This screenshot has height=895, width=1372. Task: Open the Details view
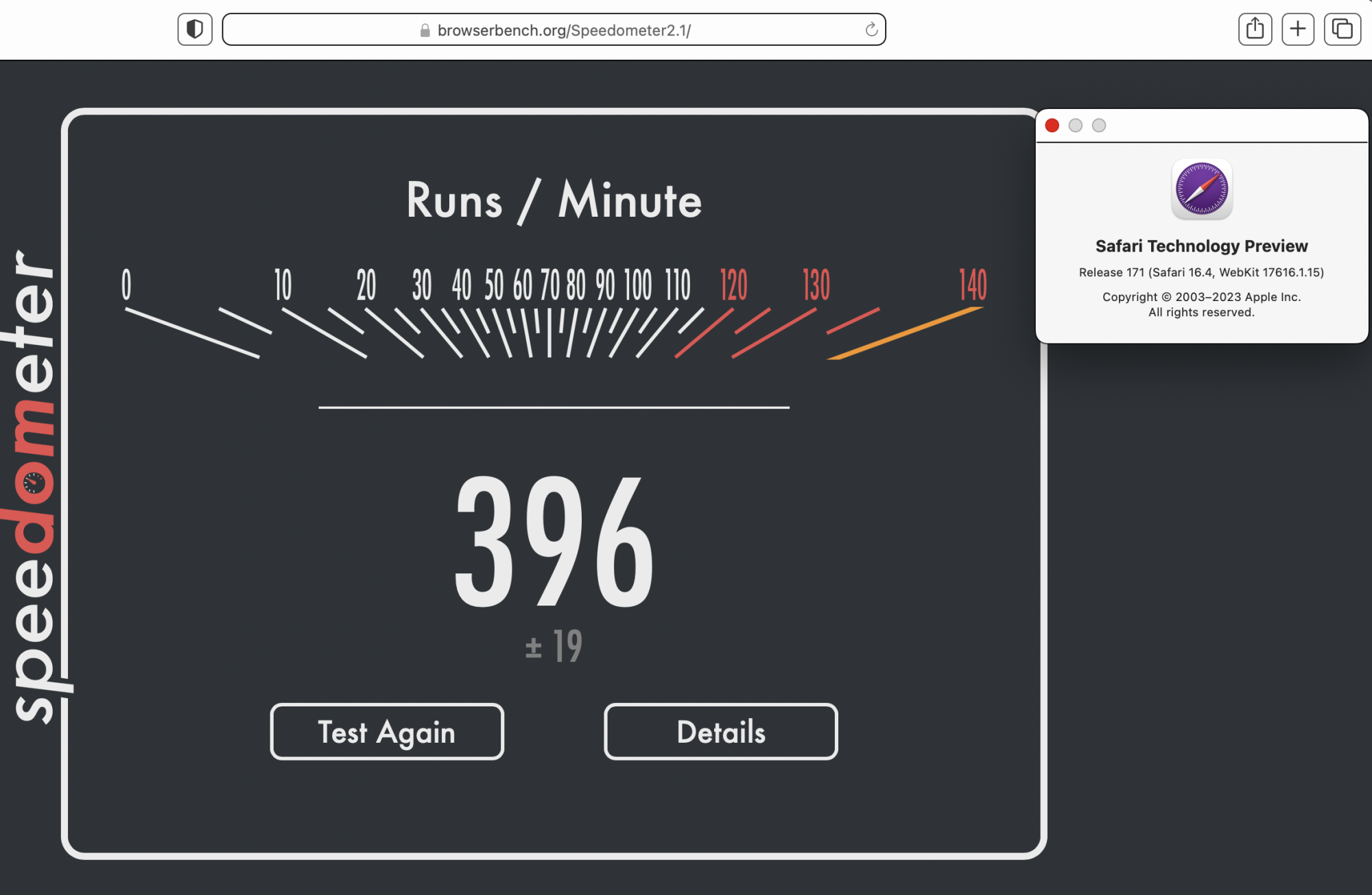coord(720,732)
